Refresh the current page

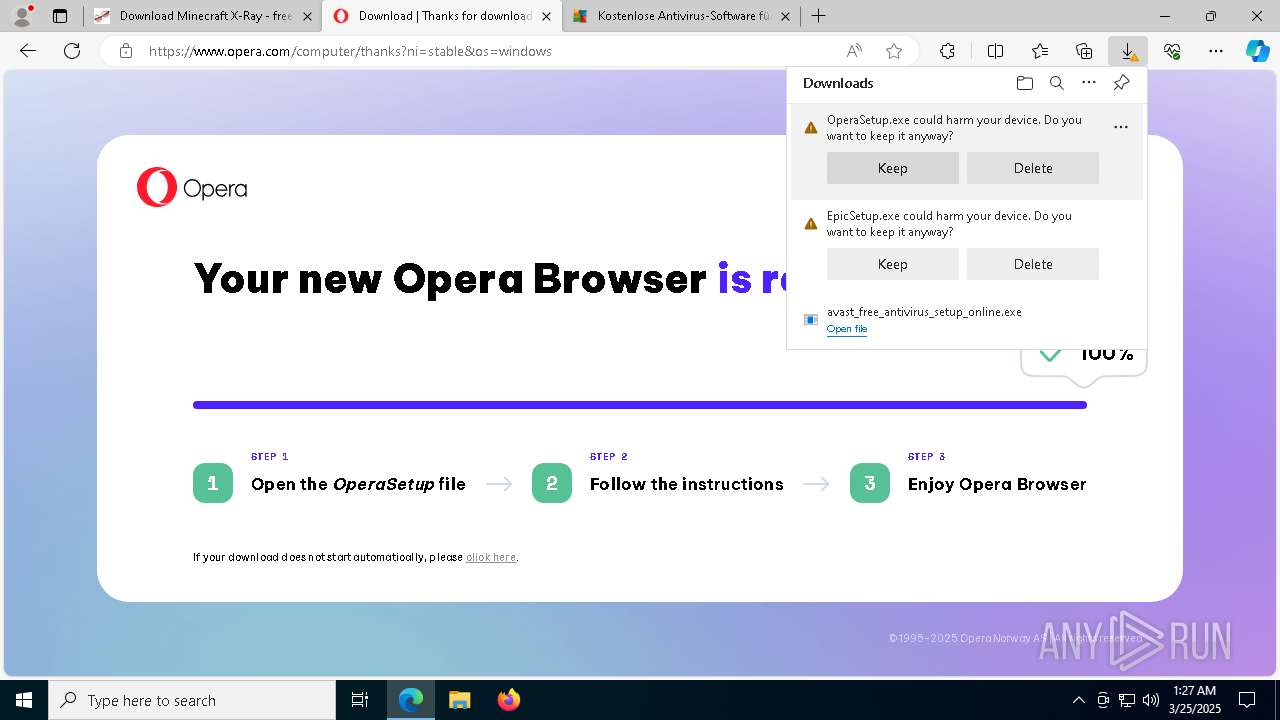[72, 51]
